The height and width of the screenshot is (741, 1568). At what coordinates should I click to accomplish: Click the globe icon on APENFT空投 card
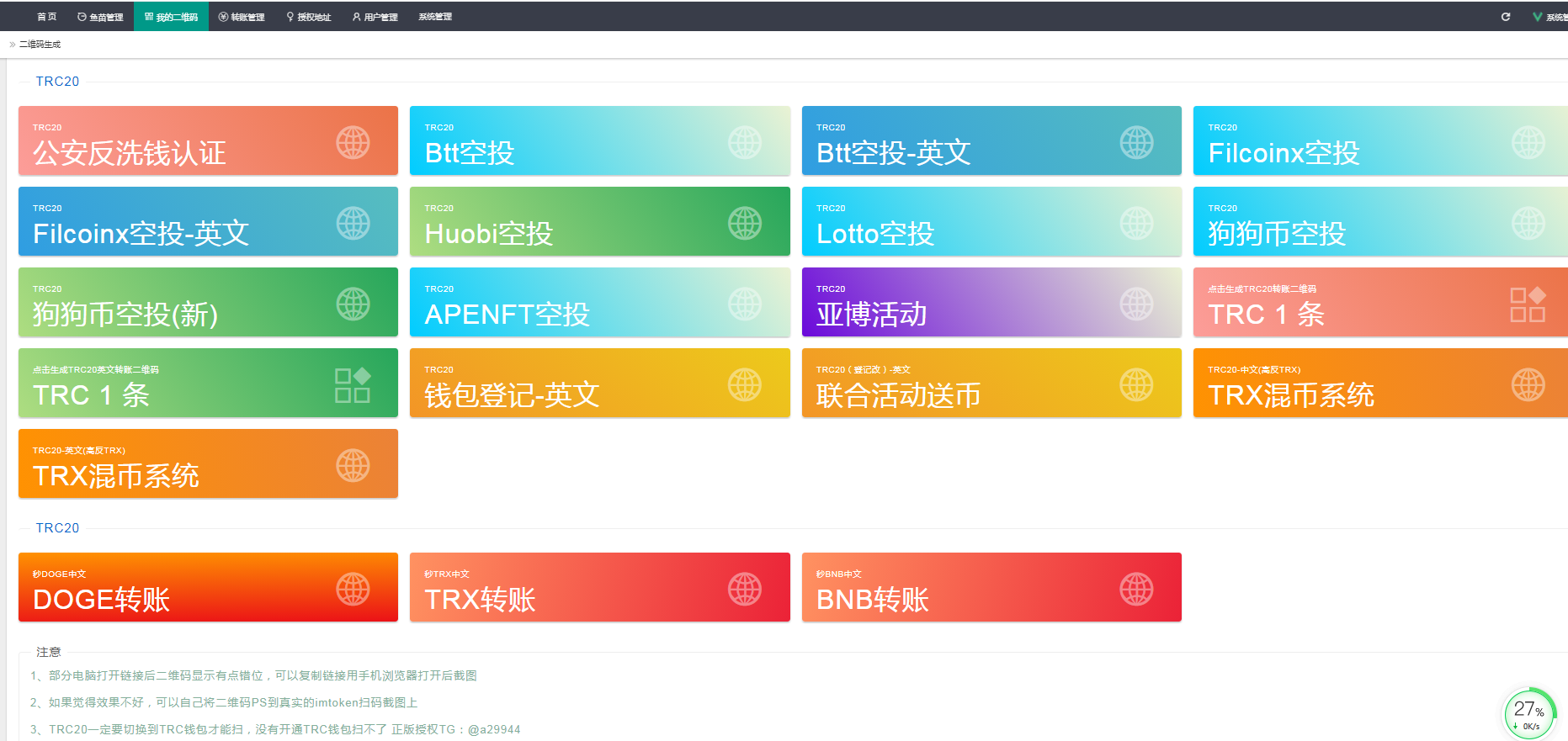coord(745,304)
